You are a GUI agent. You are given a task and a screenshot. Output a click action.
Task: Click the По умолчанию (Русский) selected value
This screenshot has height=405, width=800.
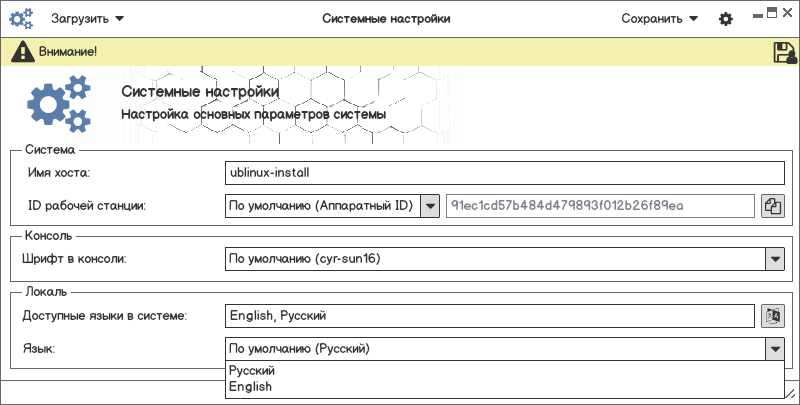point(299,349)
